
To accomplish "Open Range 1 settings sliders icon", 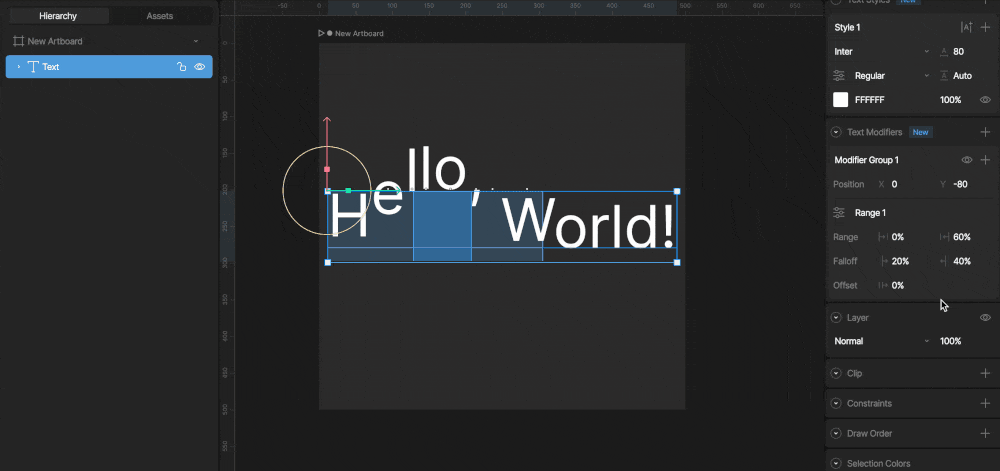I will (x=840, y=213).
